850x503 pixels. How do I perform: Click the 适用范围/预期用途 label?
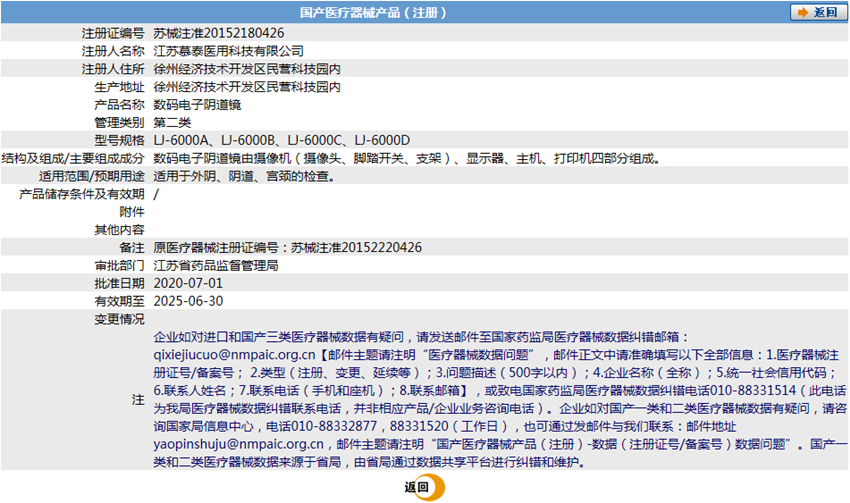92,176
